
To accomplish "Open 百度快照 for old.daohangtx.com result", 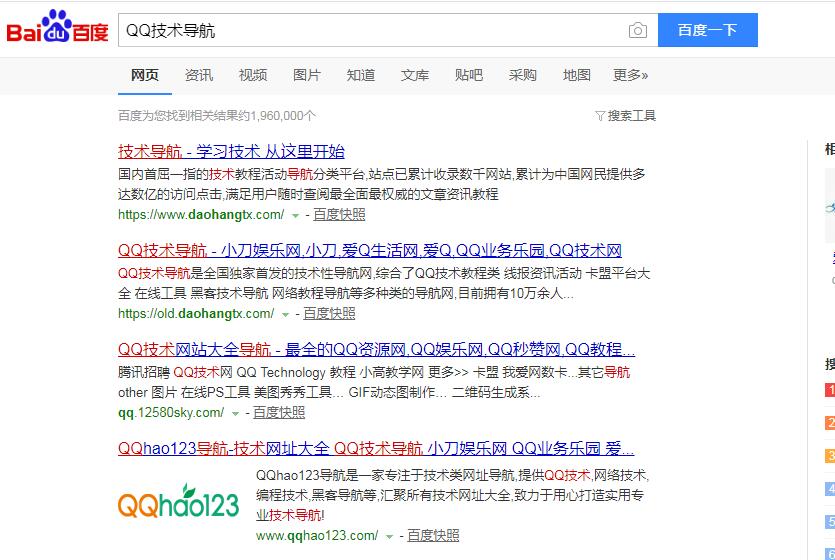I will click(x=329, y=314).
